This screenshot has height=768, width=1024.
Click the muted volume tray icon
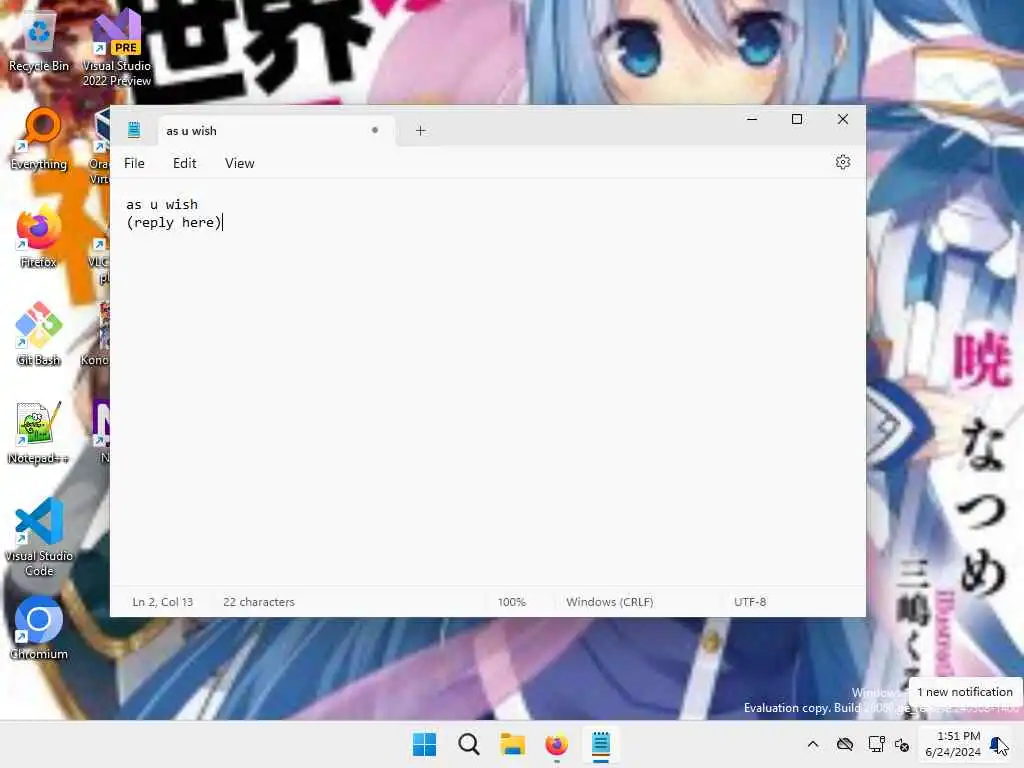coord(902,744)
